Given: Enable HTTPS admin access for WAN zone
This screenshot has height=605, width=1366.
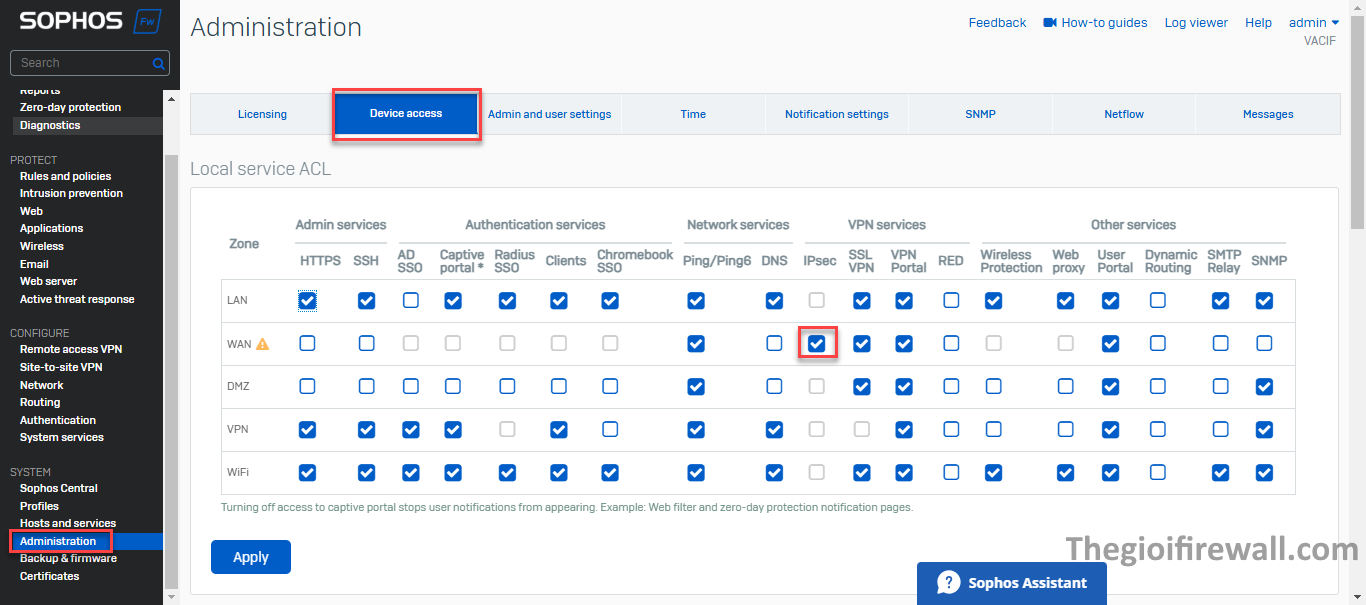Looking at the screenshot, I should click(x=307, y=343).
